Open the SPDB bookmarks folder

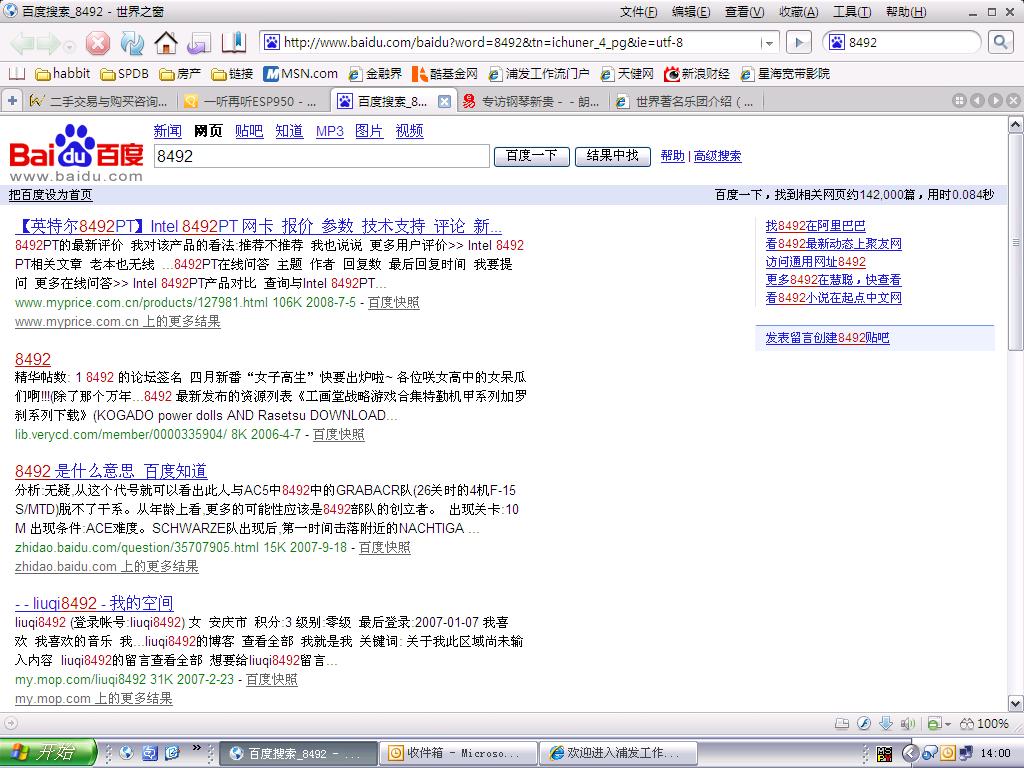pos(125,74)
